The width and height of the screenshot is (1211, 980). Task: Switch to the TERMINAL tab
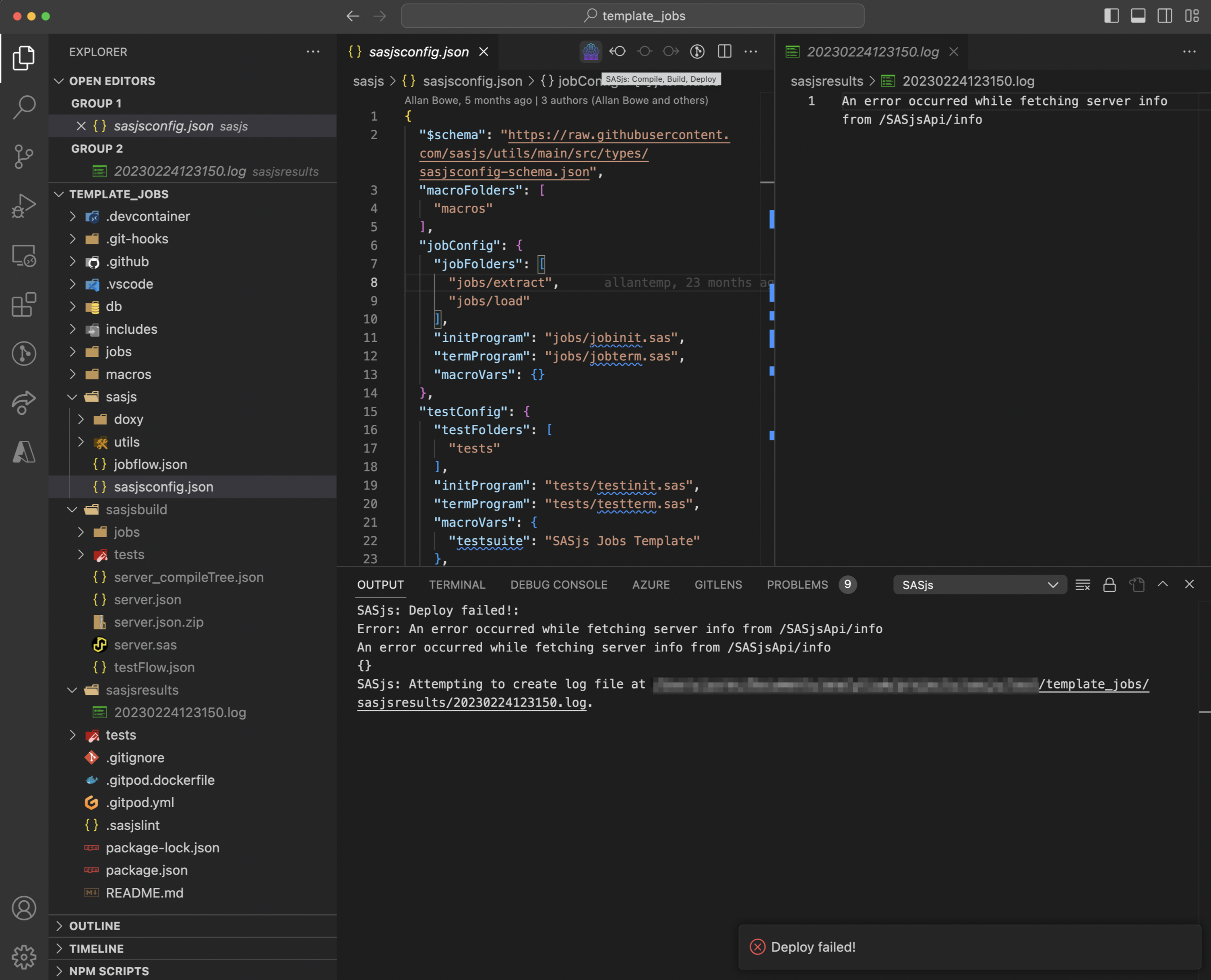coord(457,585)
